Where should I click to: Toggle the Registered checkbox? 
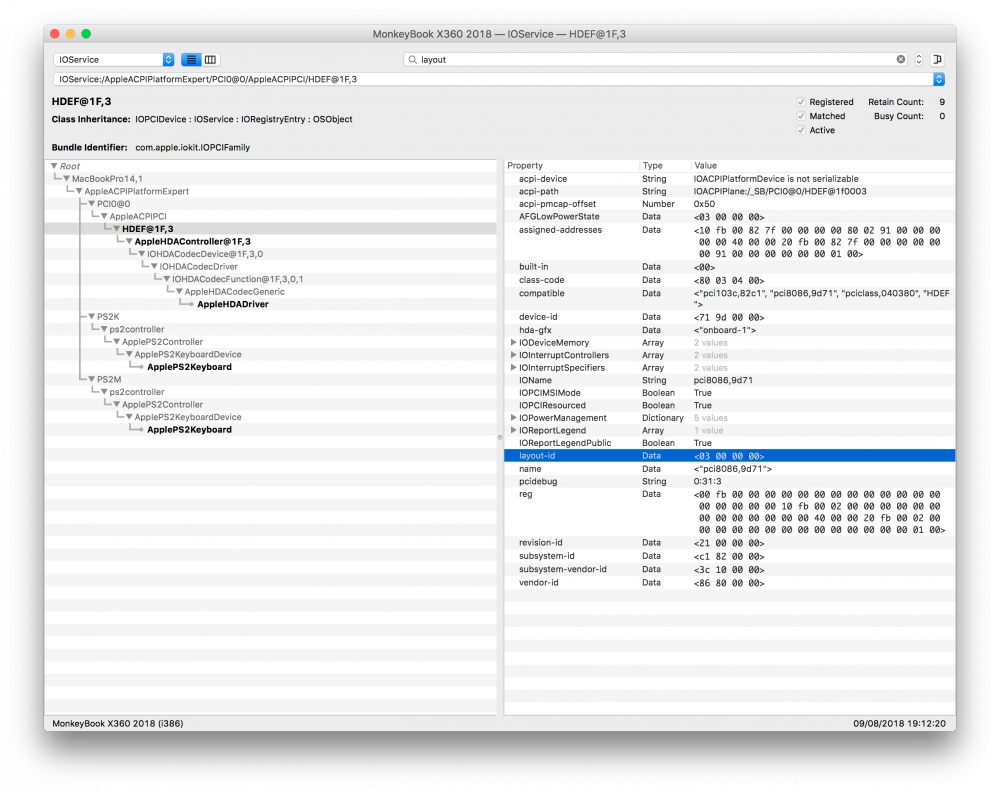[800, 102]
